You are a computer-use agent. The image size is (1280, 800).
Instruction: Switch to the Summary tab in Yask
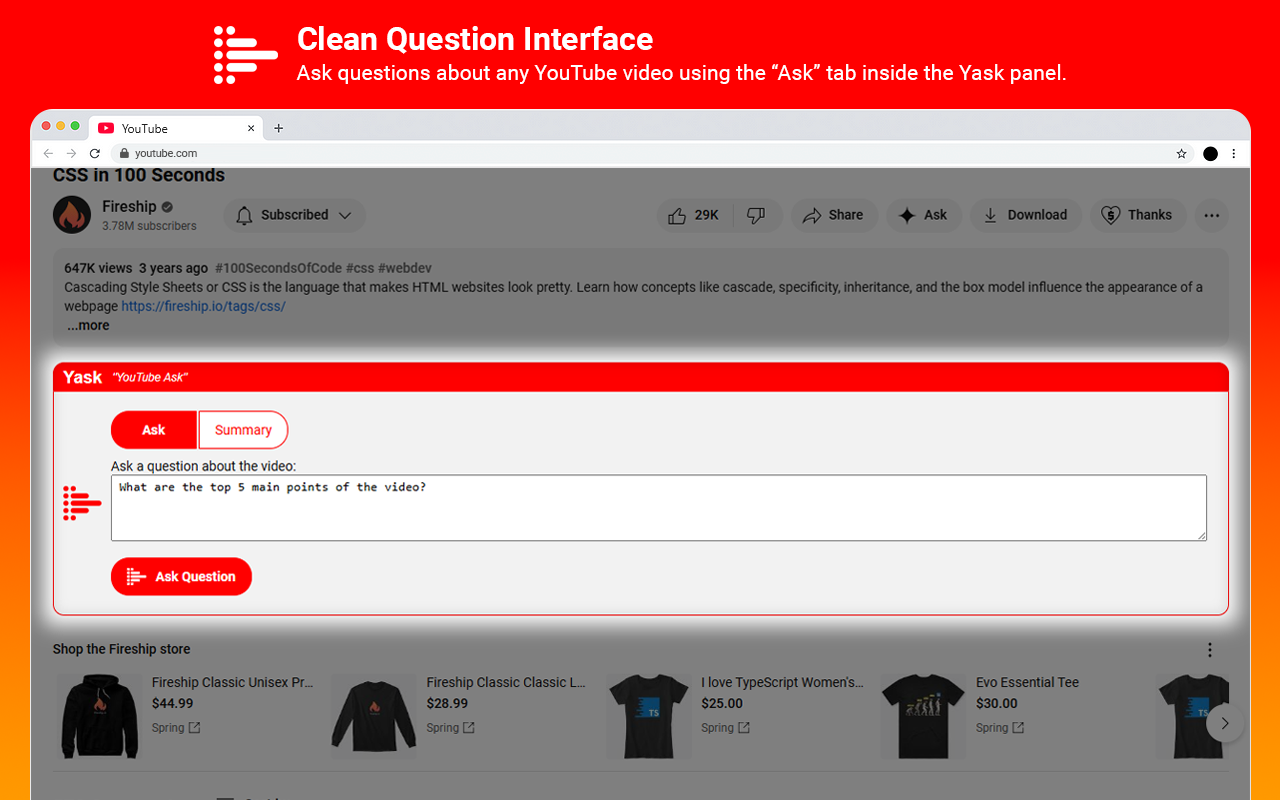tap(243, 430)
